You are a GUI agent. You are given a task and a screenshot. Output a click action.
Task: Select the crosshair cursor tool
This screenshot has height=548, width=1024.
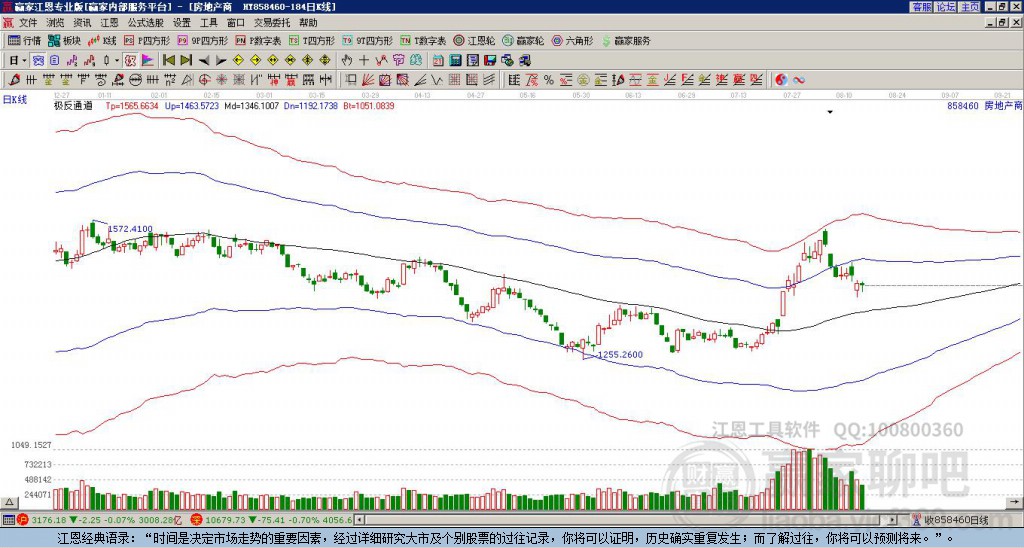click(364, 60)
